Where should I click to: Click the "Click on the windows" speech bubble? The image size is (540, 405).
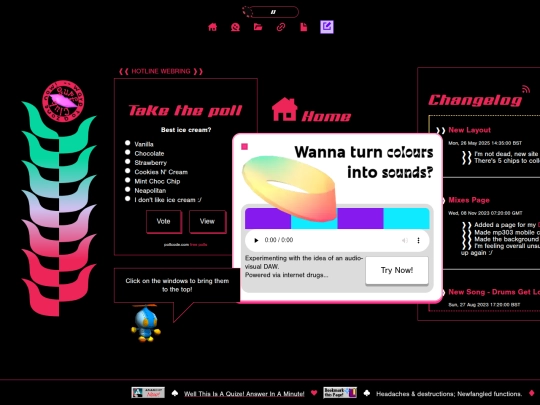click(177, 285)
